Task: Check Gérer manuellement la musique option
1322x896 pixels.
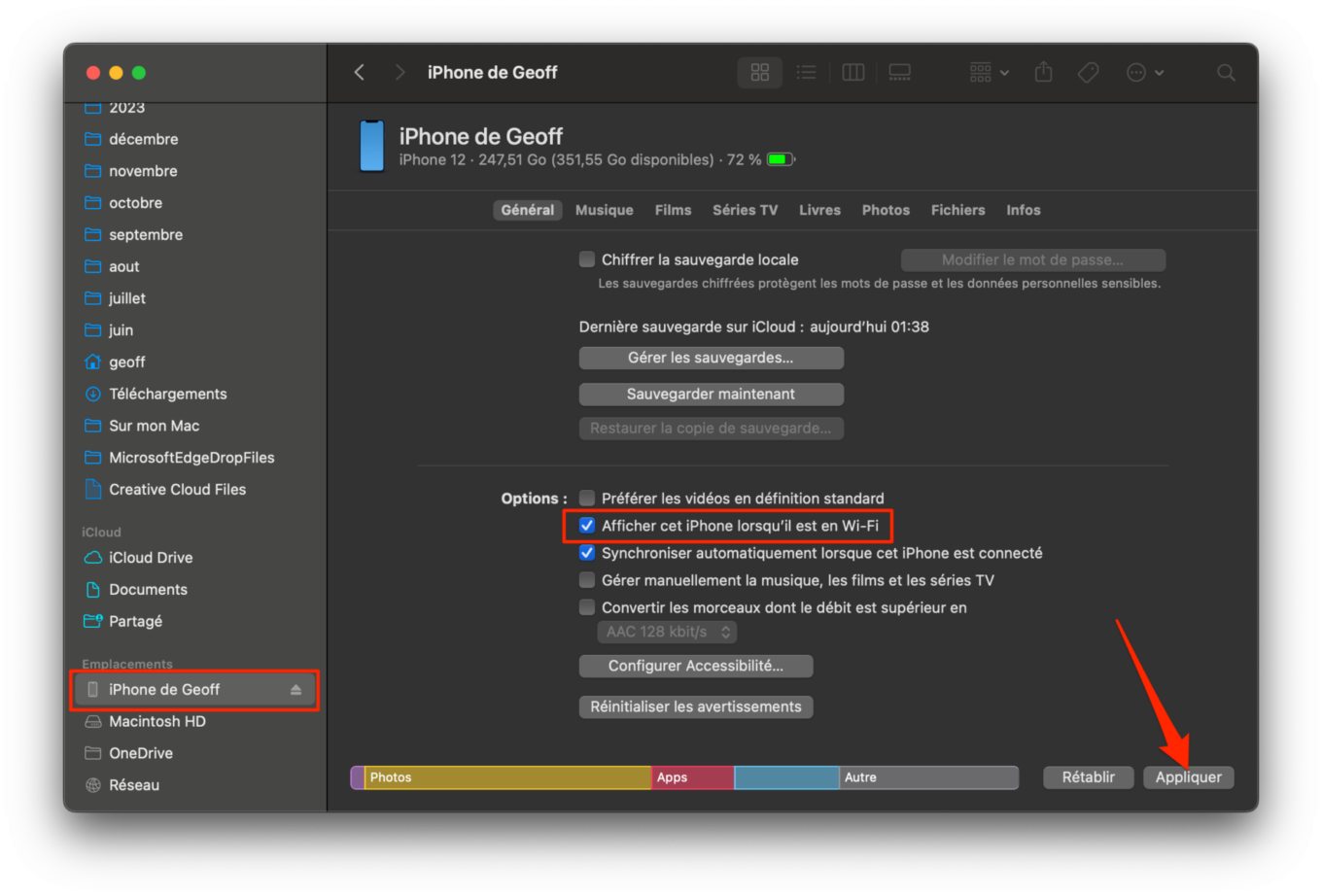Action: click(587, 580)
